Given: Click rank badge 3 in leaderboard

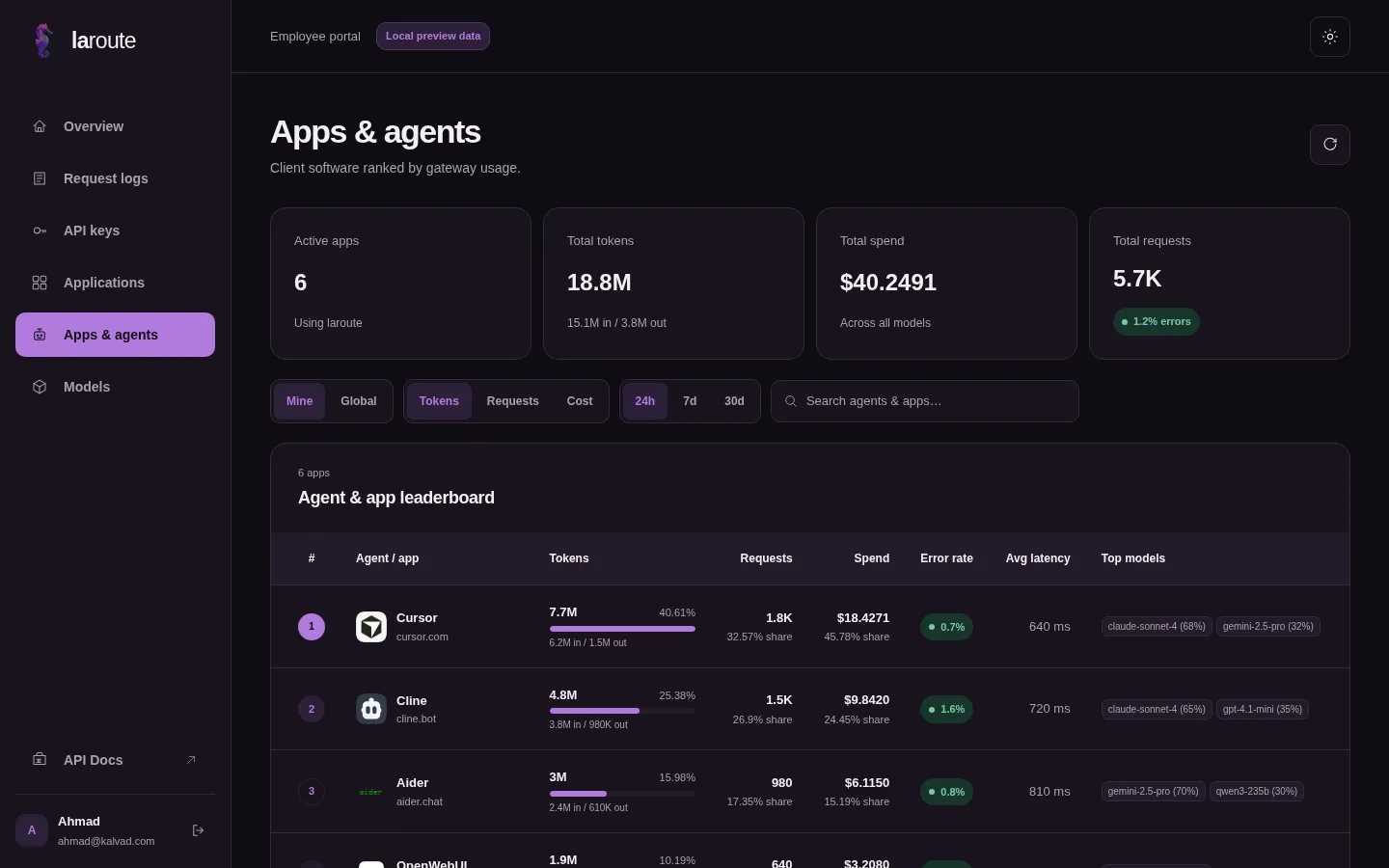Looking at the screenshot, I should pos(312,792).
